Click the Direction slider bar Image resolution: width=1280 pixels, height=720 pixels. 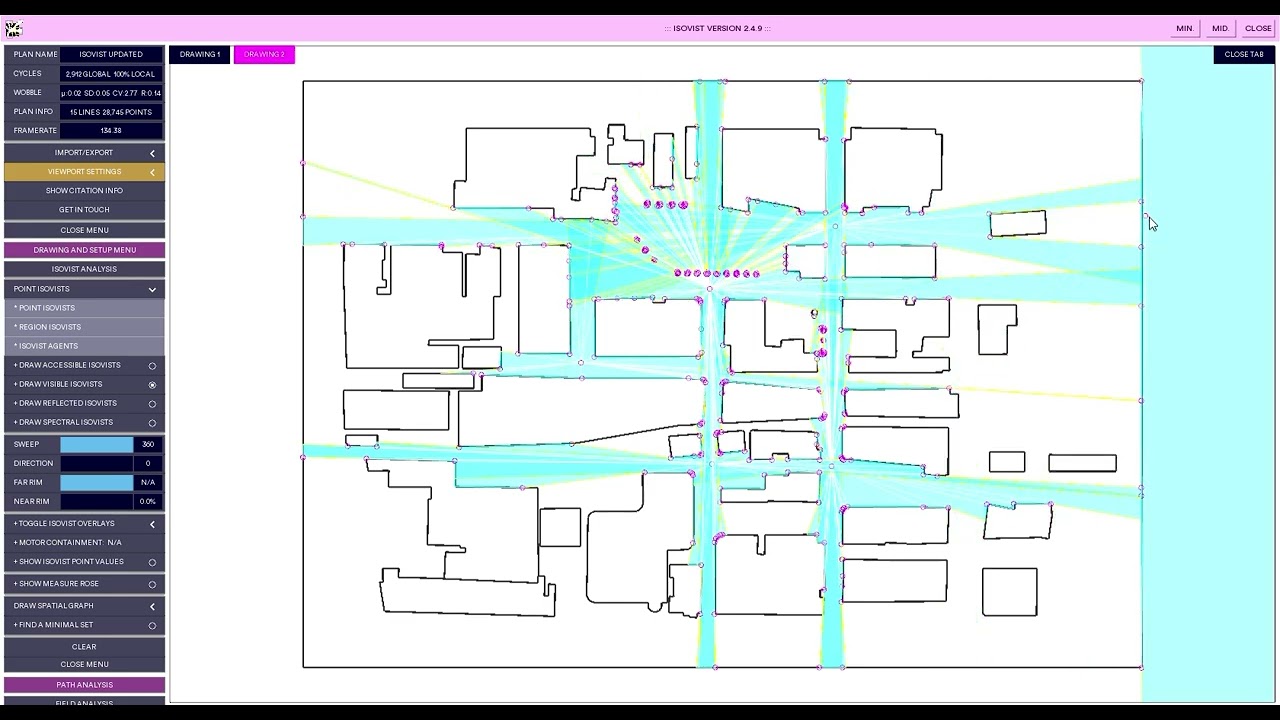(x=96, y=463)
